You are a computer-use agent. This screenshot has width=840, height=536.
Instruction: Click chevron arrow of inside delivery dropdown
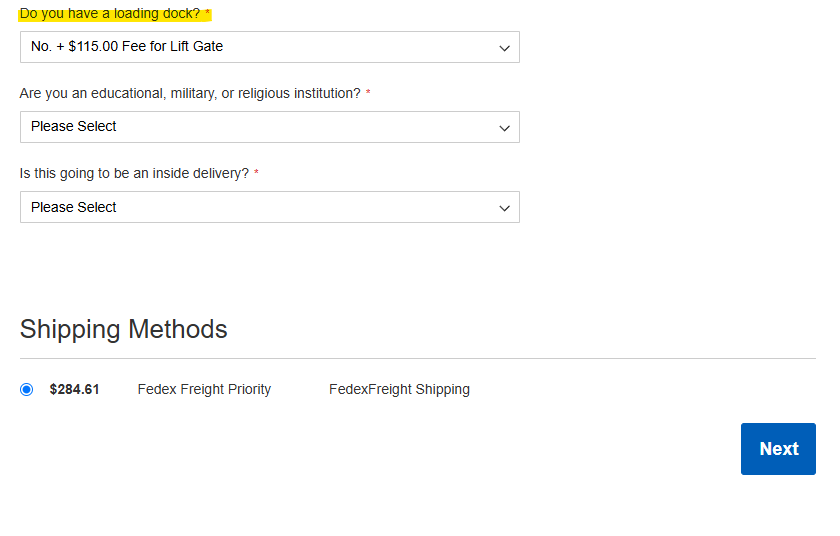click(504, 208)
